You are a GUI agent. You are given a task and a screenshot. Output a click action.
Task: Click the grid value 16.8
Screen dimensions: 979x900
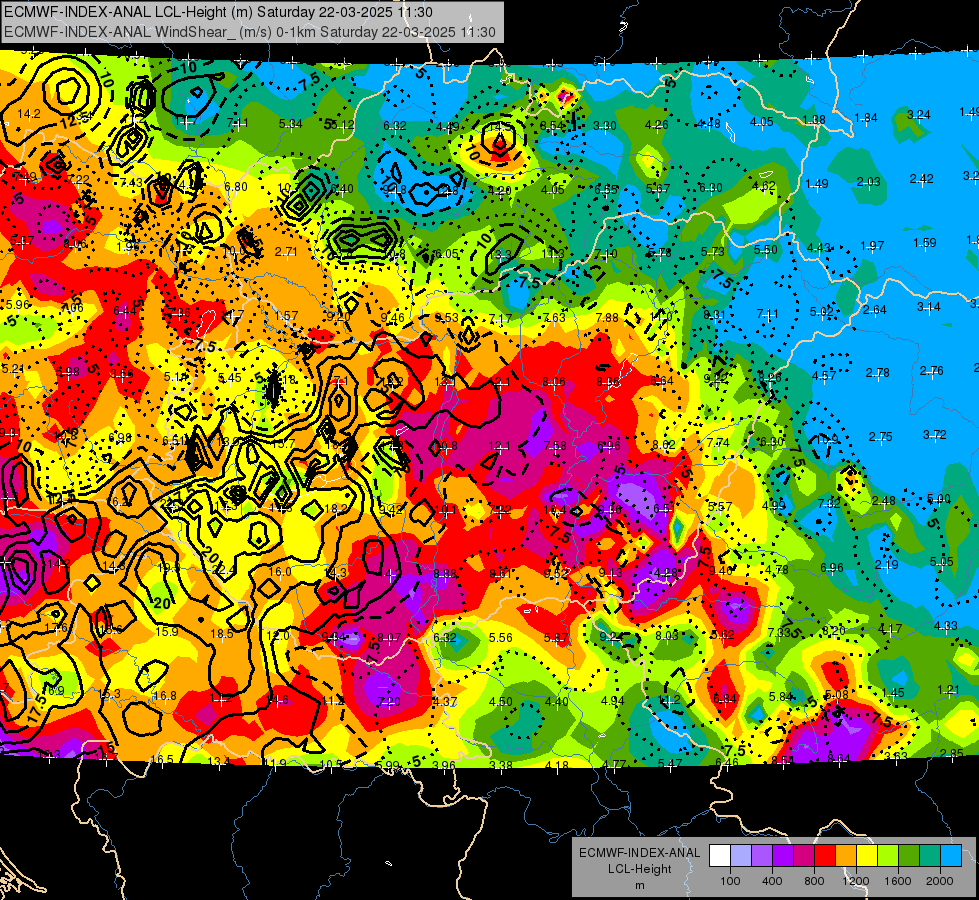[165, 695]
